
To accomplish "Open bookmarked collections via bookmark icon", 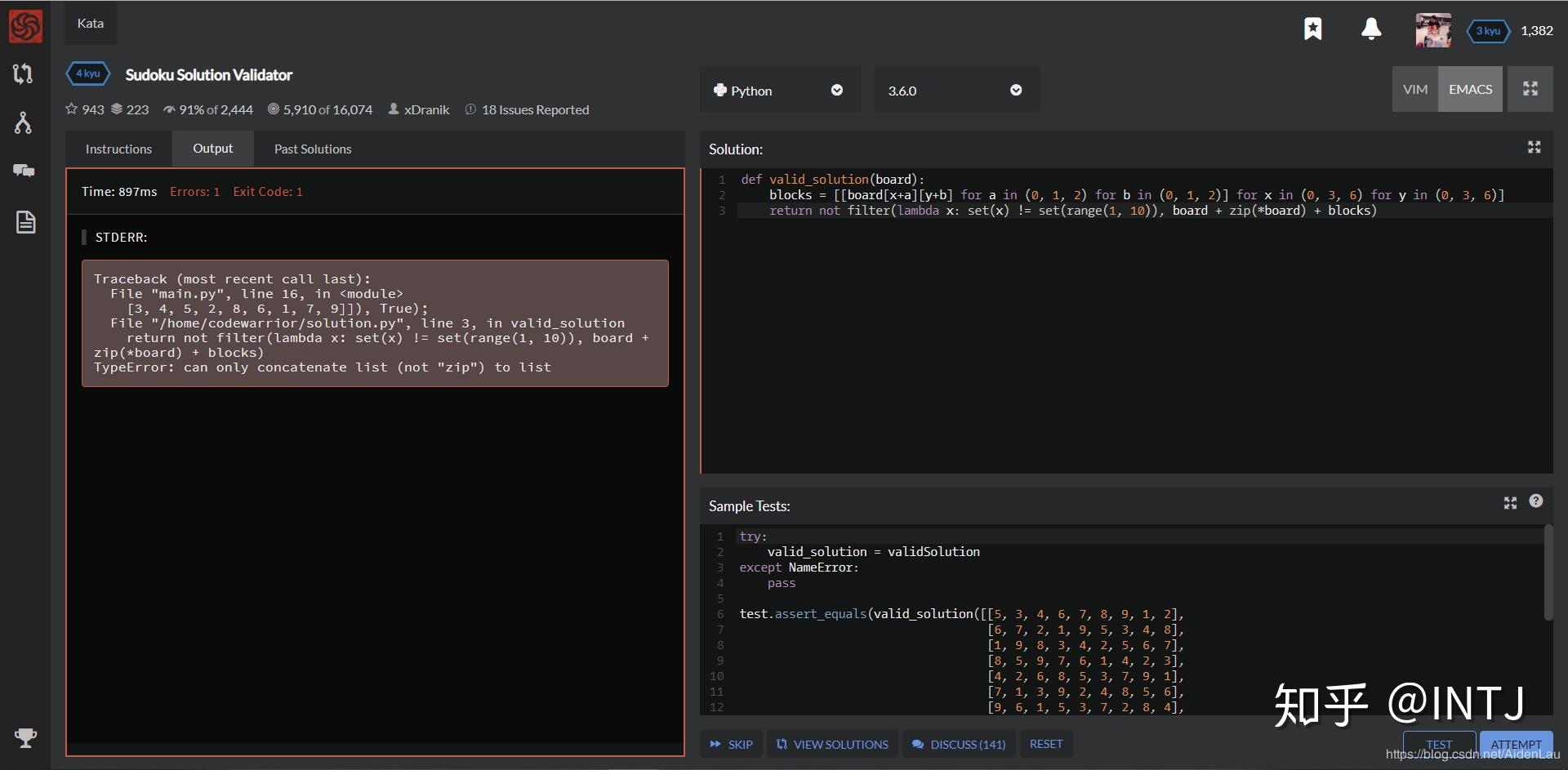I will coord(1313,29).
